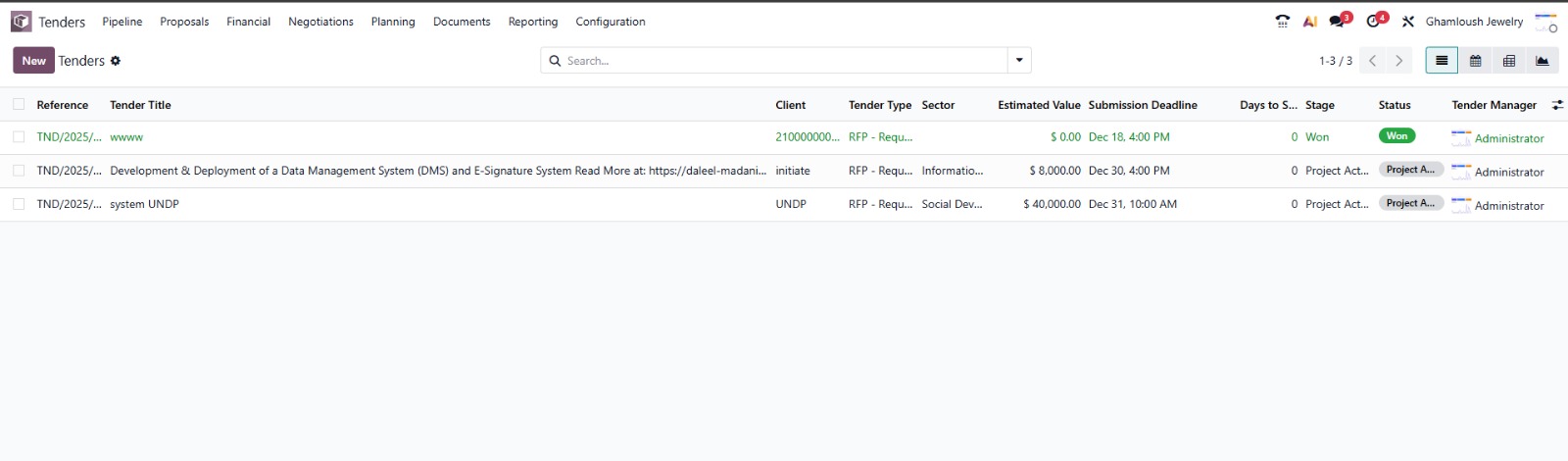Open the Tenders actions gear icon
The width and height of the screenshot is (1568, 461).
(x=116, y=61)
